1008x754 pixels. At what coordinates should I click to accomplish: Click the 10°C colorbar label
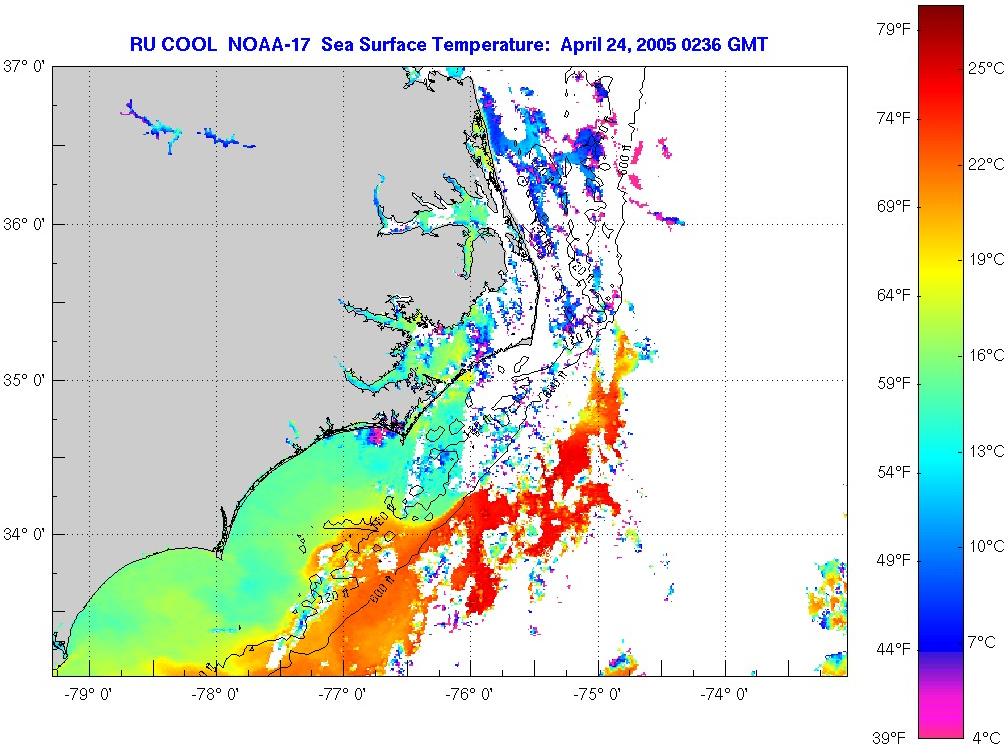[986, 546]
